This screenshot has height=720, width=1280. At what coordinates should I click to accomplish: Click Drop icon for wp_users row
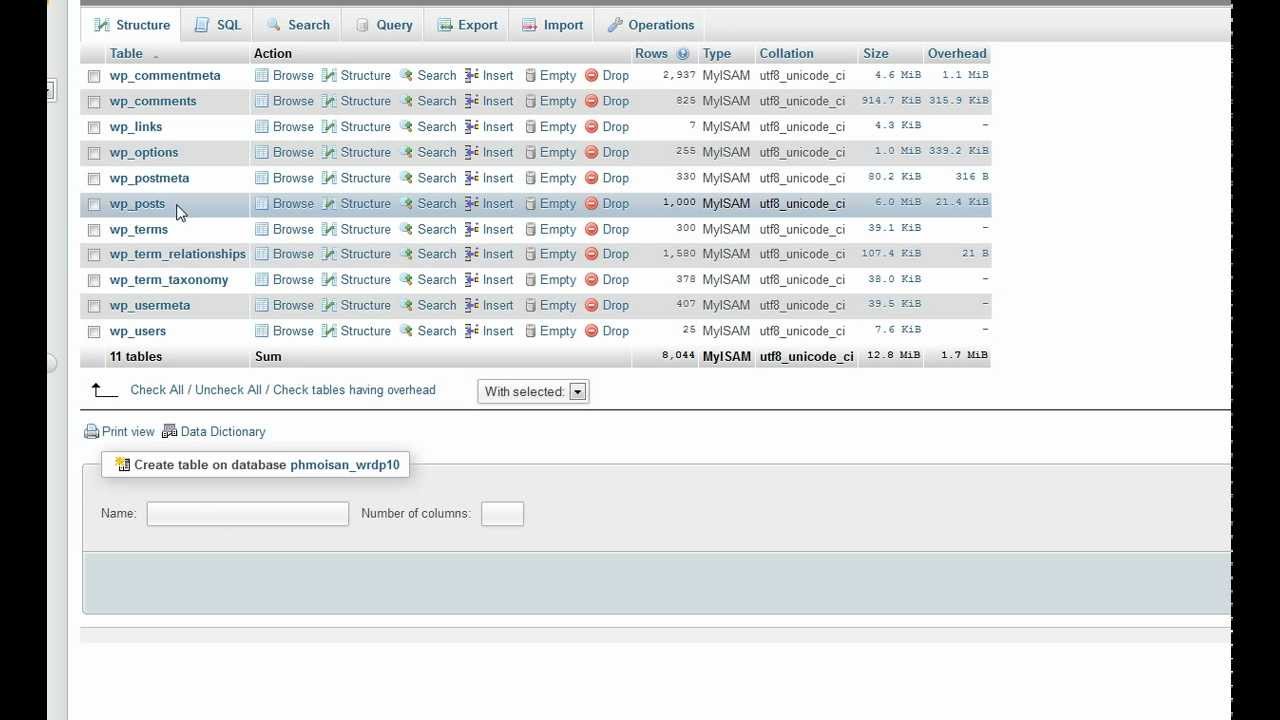[591, 331]
